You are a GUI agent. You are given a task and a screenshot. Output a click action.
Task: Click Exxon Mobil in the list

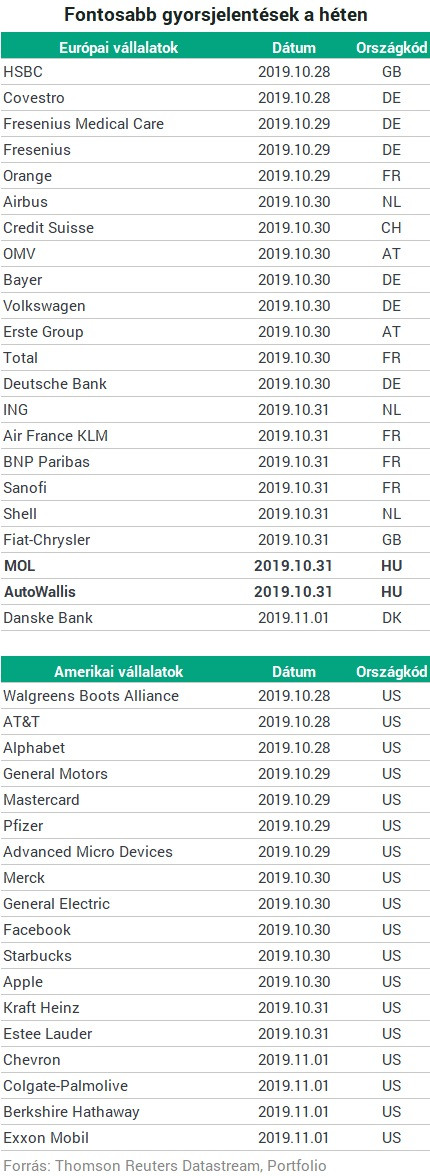[43, 1138]
